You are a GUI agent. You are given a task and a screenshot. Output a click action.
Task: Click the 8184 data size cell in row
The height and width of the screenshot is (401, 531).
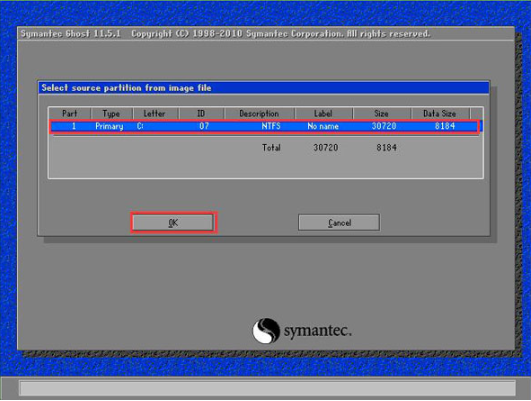tap(445, 126)
